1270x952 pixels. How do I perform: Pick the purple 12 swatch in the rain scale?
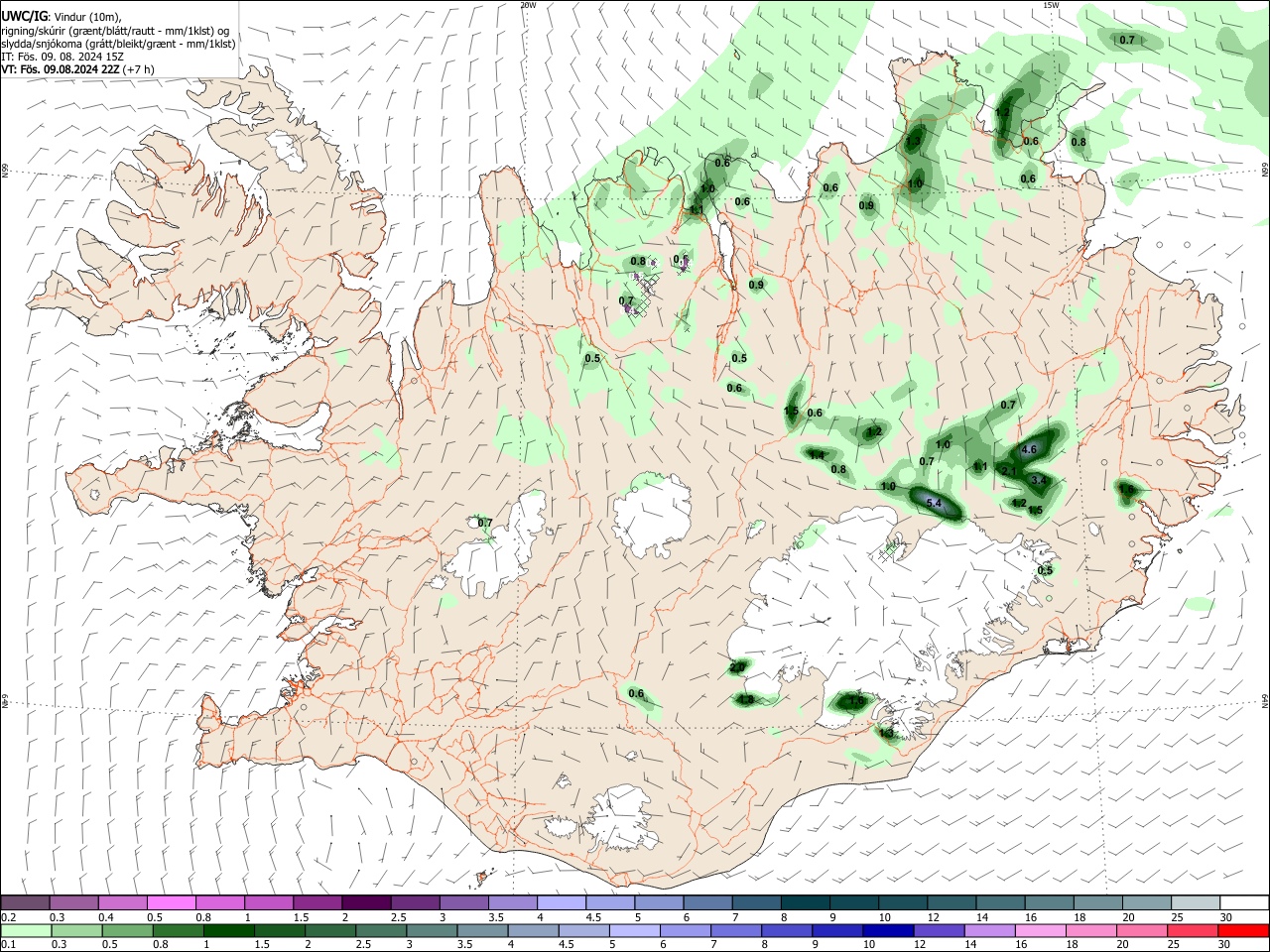938,930
